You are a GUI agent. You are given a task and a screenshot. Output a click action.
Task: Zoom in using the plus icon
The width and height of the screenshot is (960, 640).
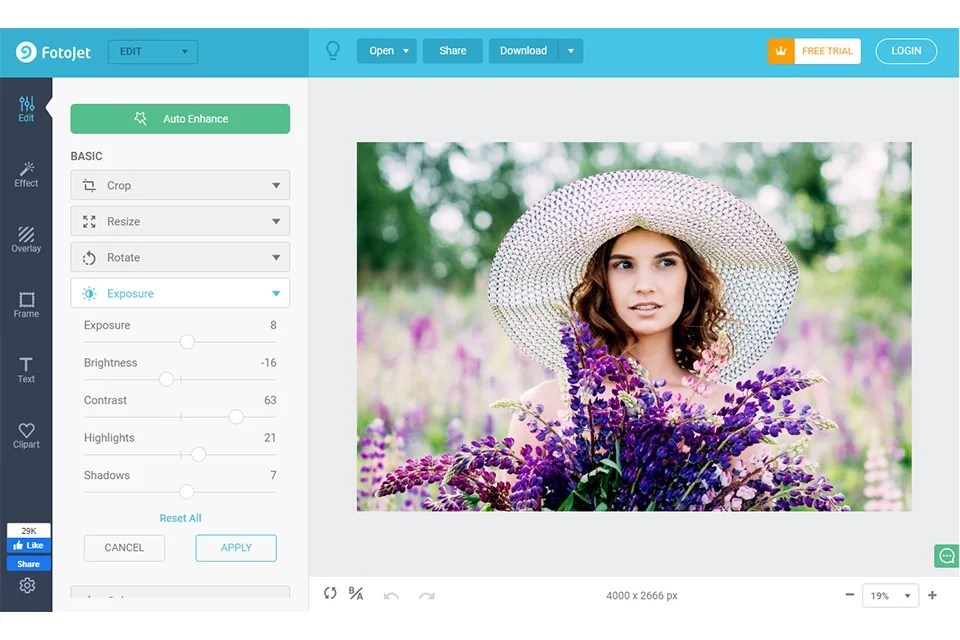932,595
